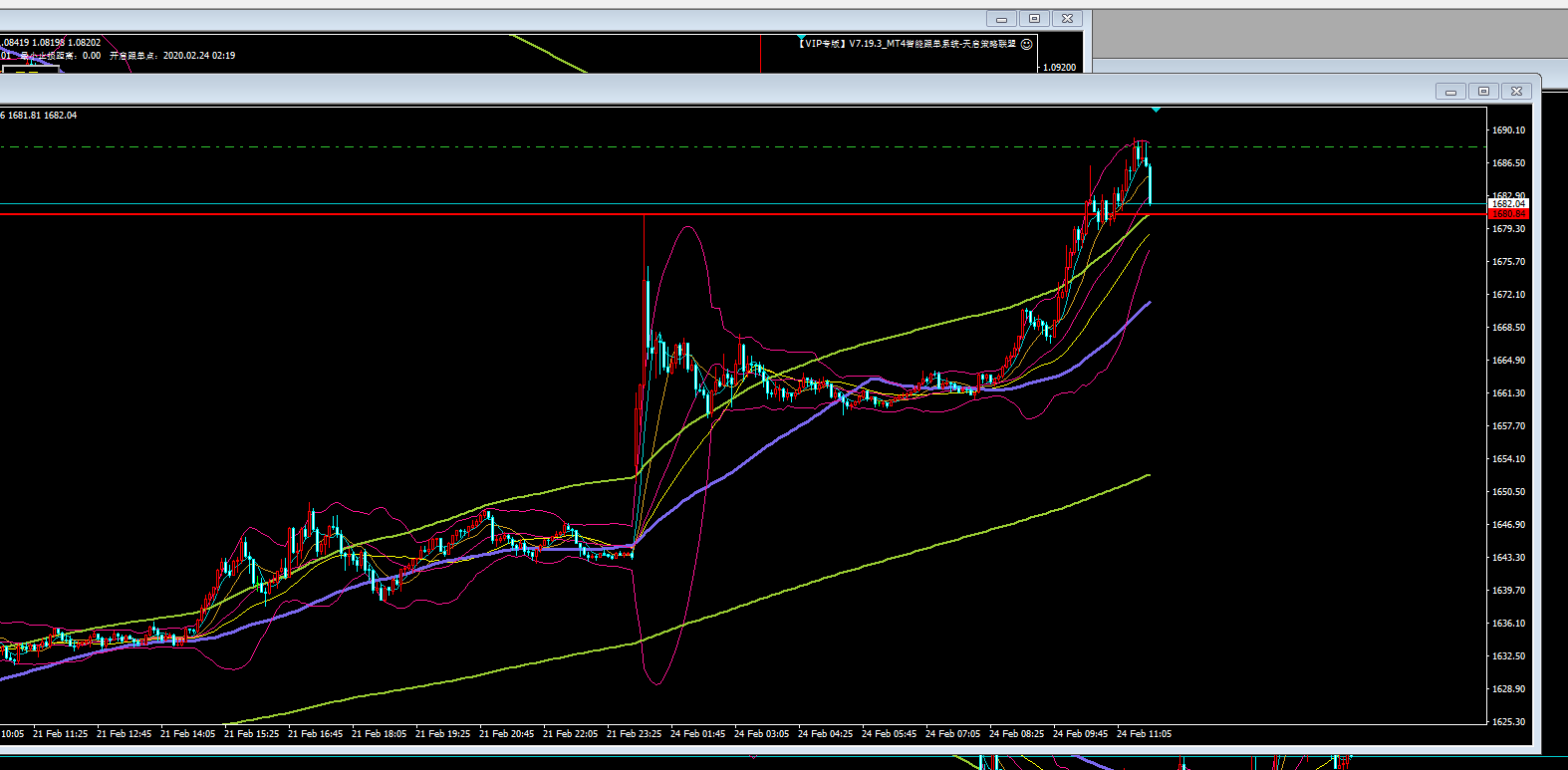Click the 1632.50 price scale label
The image size is (1568, 770).
coord(1508,656)
